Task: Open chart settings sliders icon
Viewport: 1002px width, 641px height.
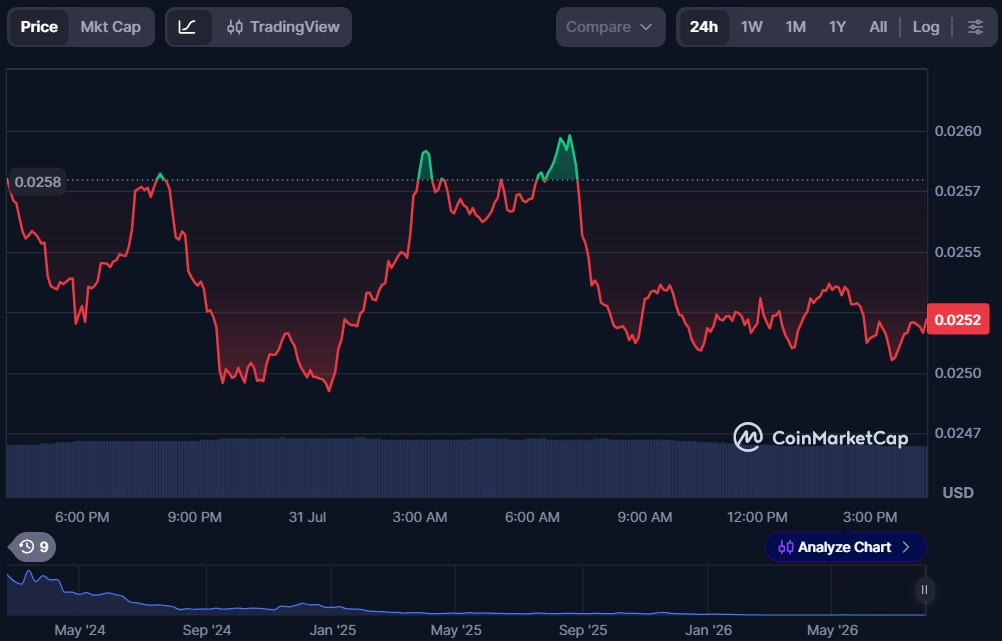Action: [975, 27]
